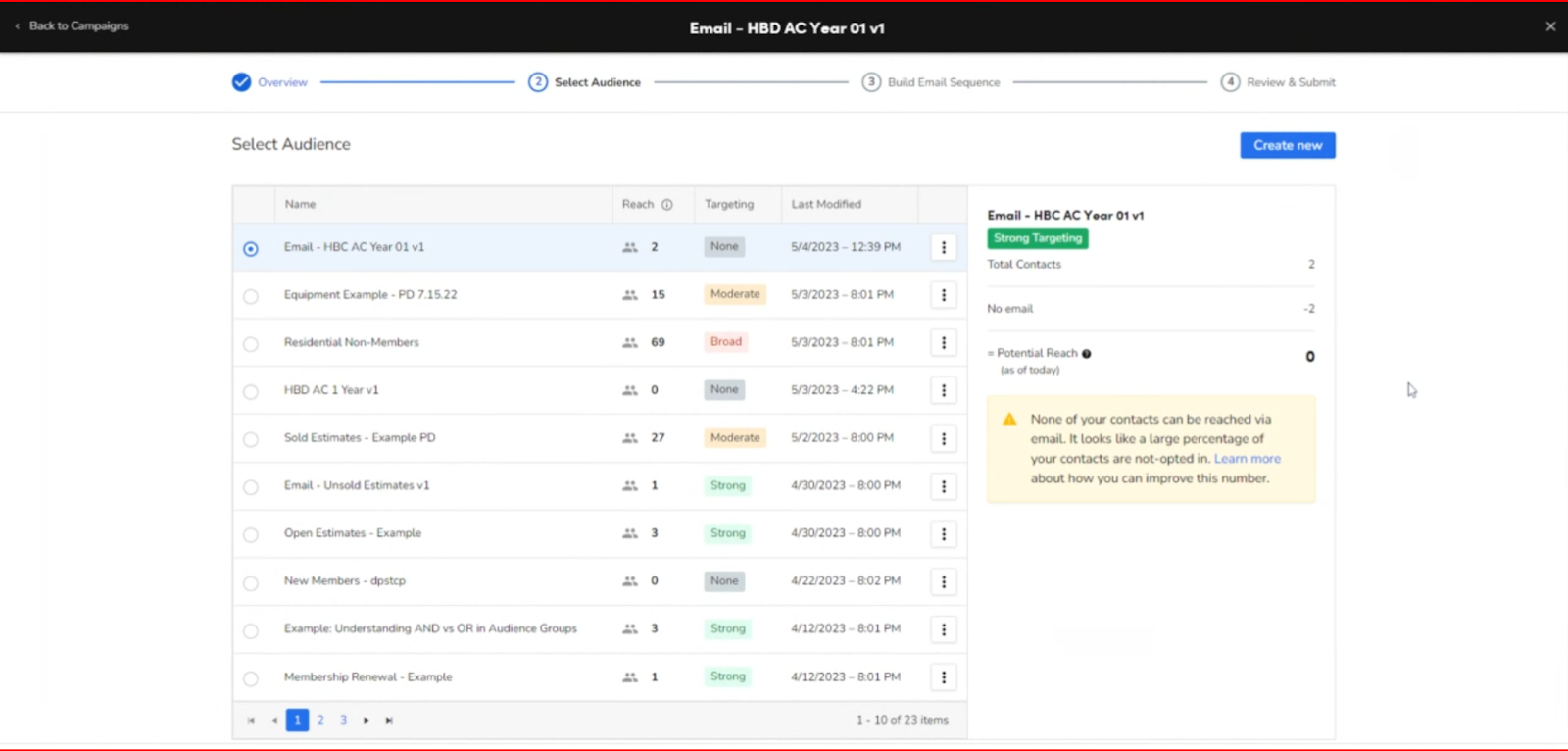Click the Strong Targeting green badge
The image size is (1568, 751).
click(1038, 238)
